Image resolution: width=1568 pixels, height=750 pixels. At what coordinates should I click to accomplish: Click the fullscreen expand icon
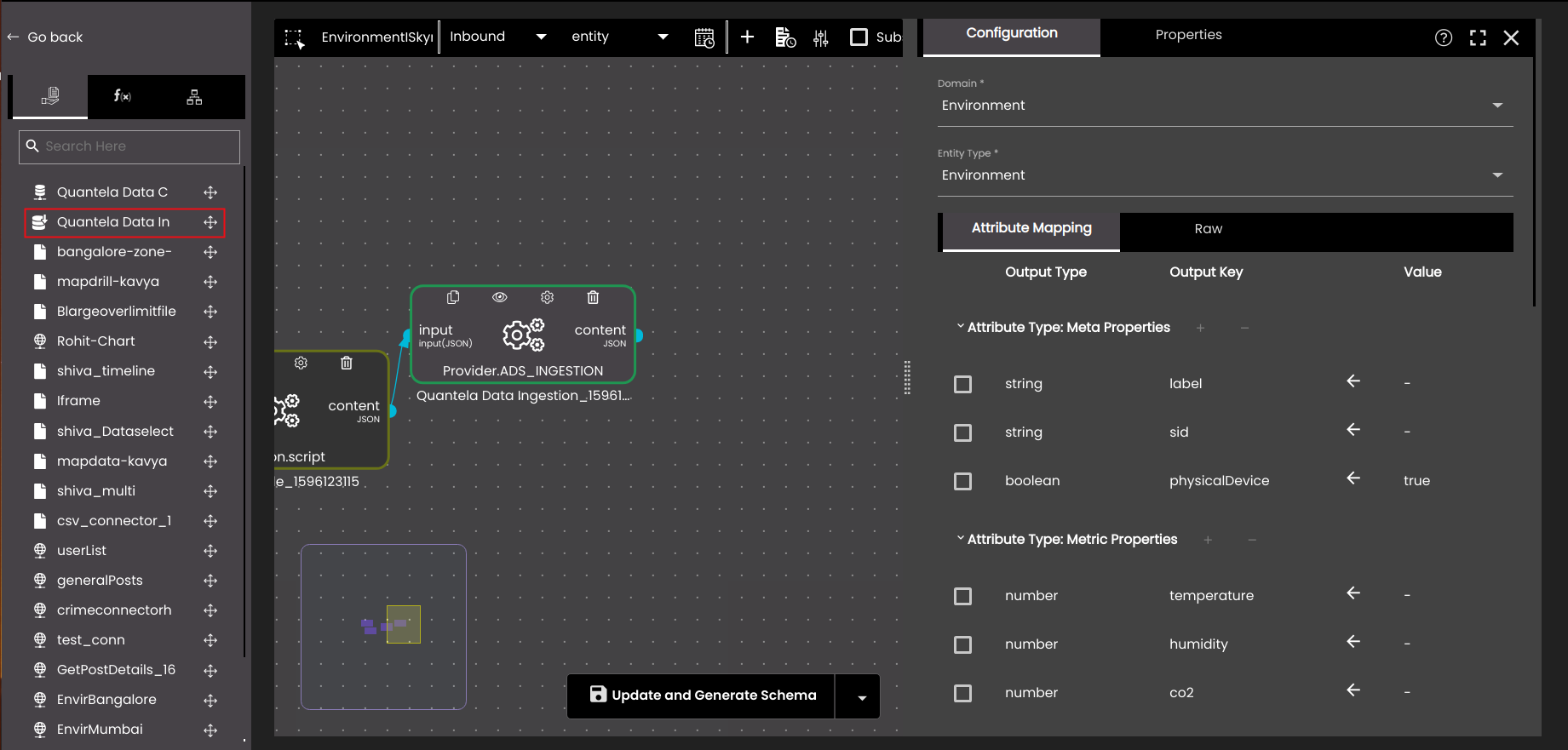(1478, 37)
